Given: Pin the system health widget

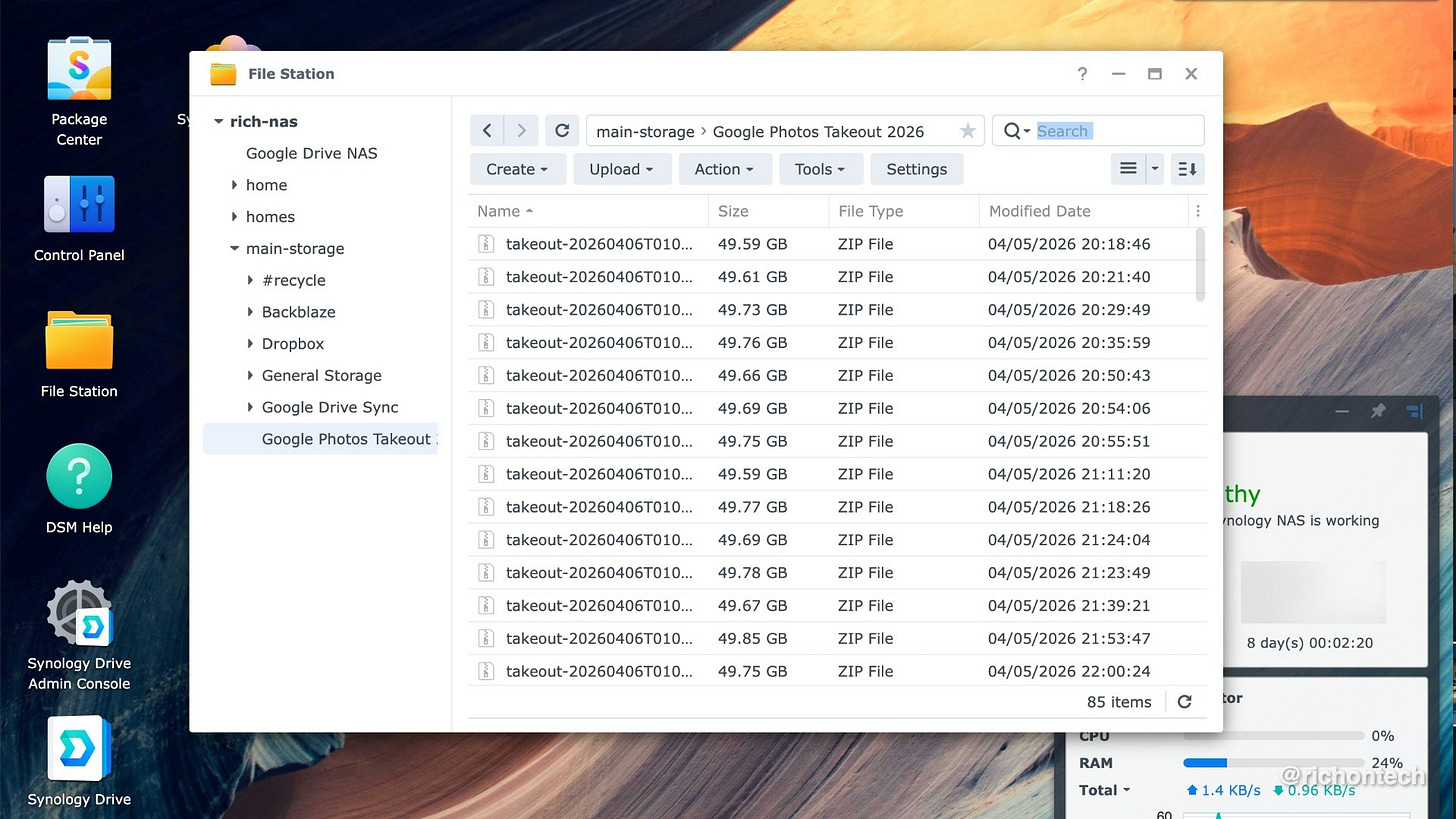Looking at the screenshot, I should point(1378,411).
